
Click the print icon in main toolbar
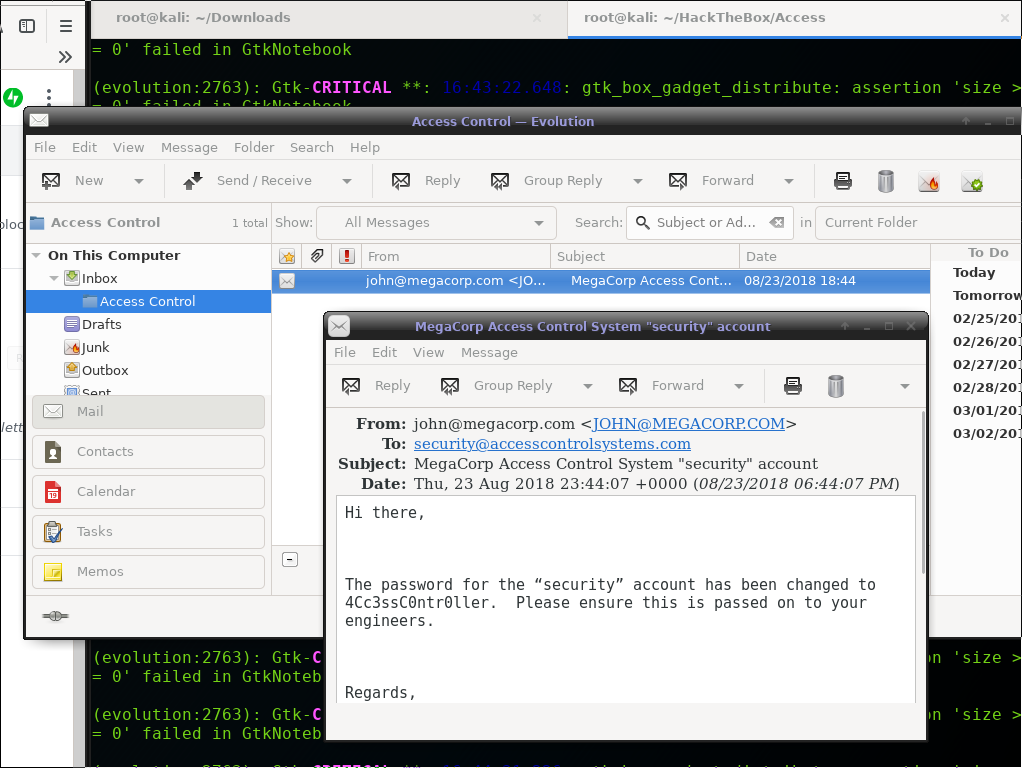pos(843,181)
